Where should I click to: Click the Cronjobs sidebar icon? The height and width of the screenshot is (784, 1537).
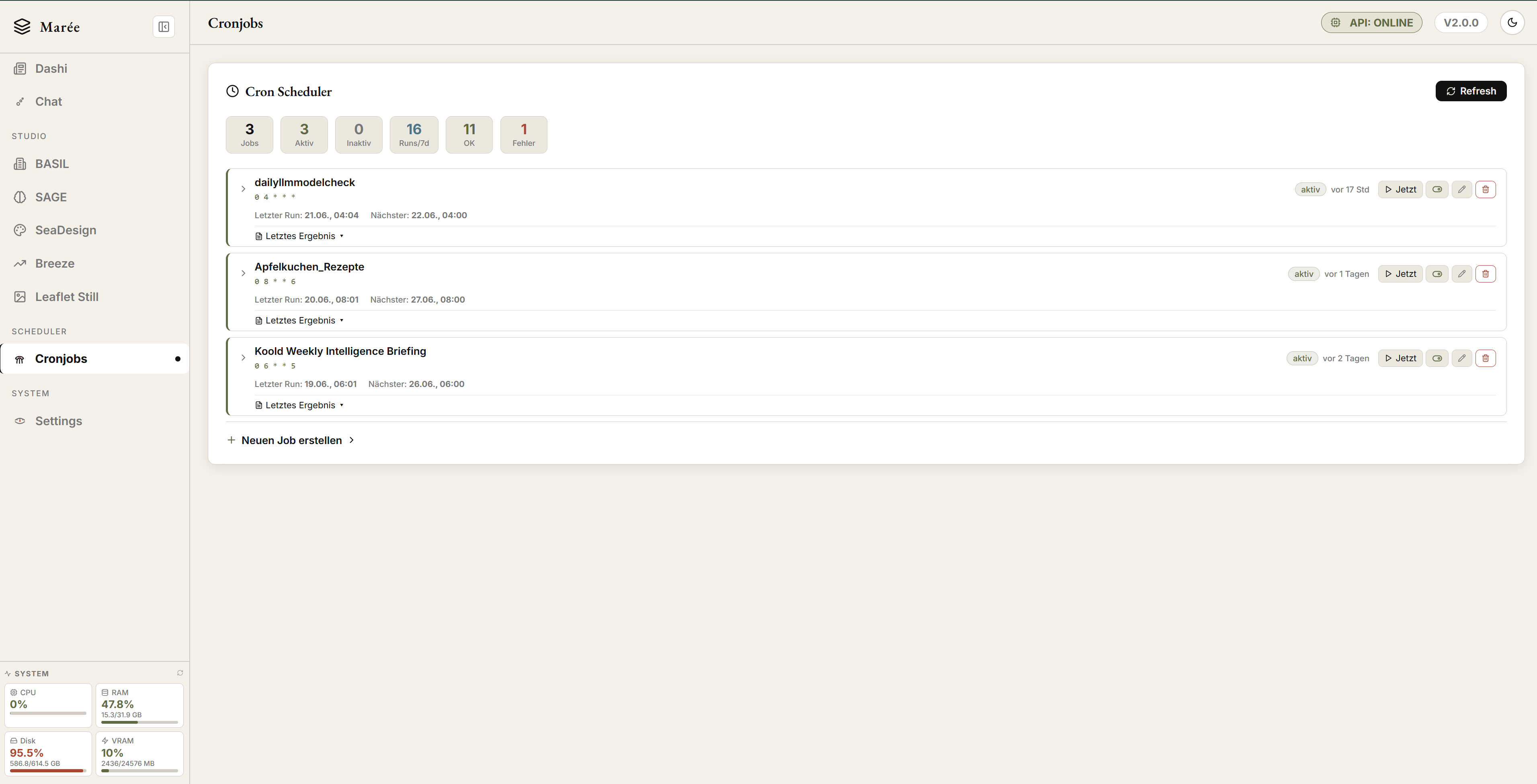pyautogui.click(x=20, y=359)
